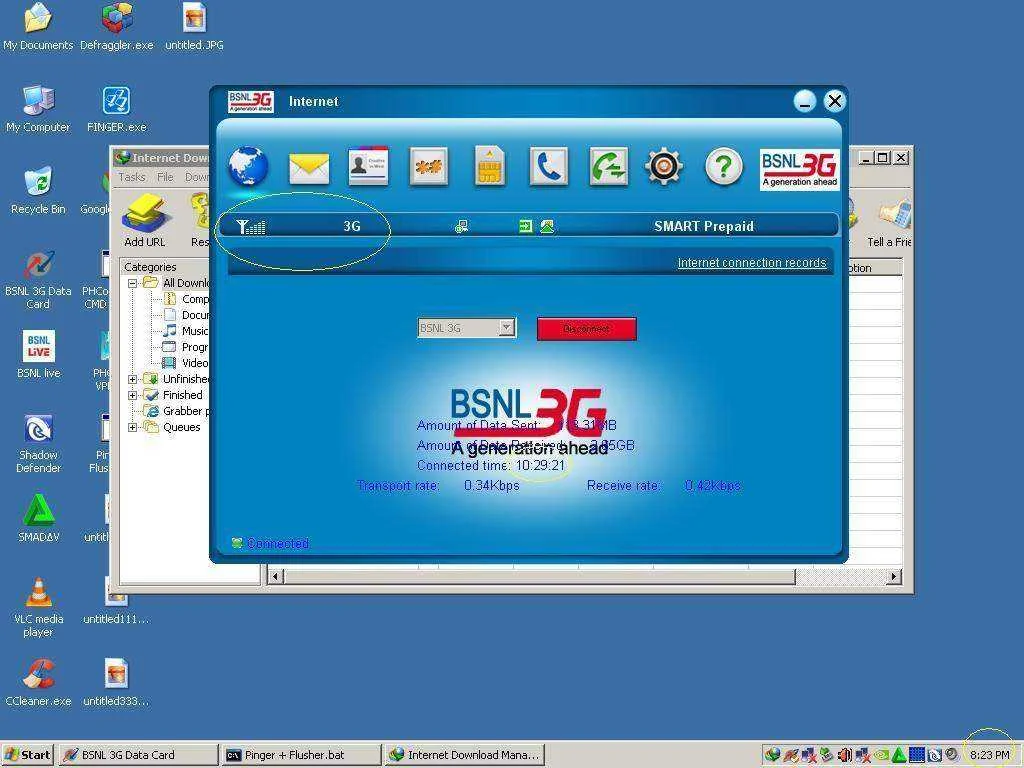The height and width of the screenshot is (768, 1024).
Task: Click the network computer status icon
Action: [461, 227]
